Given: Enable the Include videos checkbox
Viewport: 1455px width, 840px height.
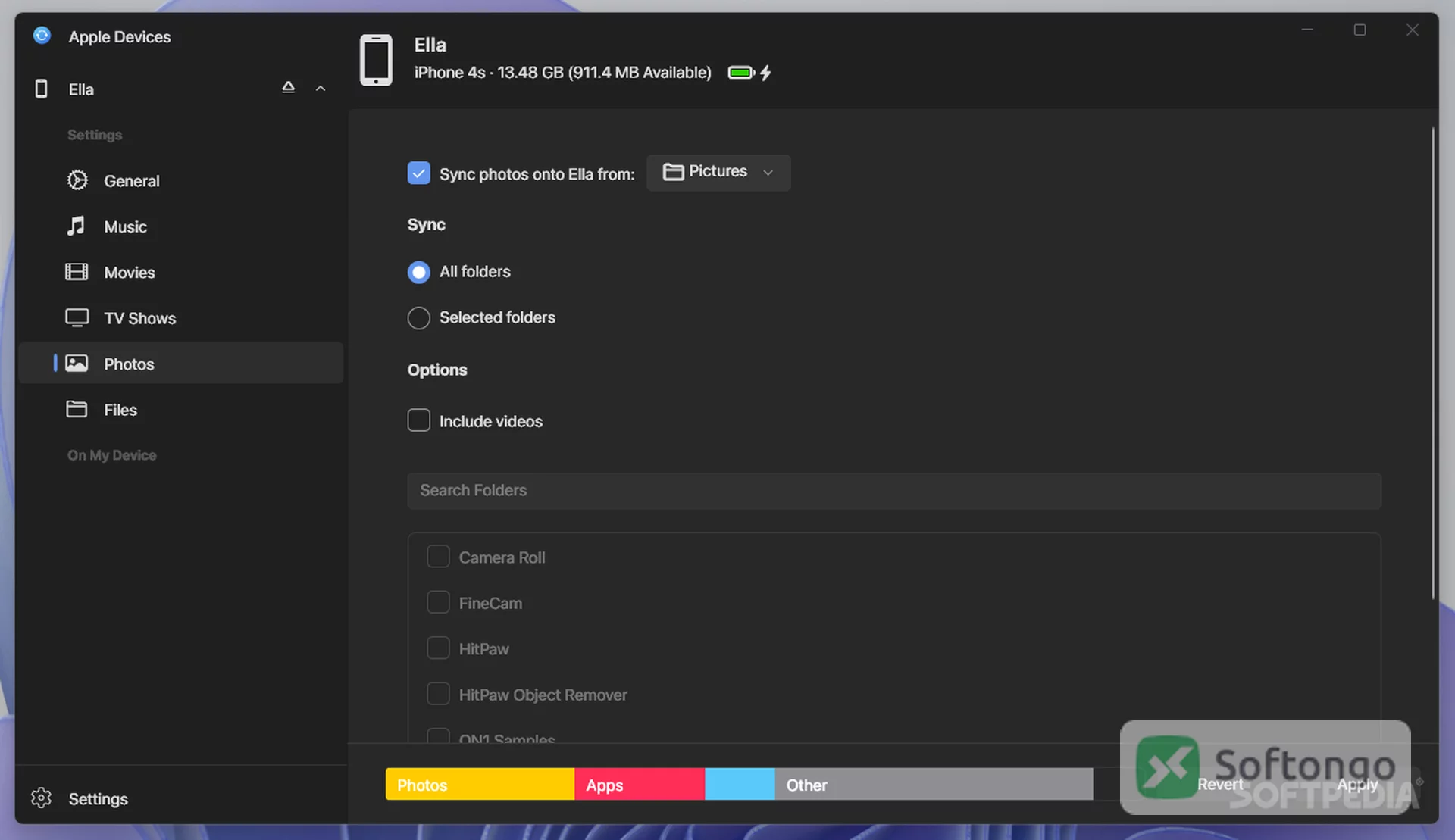Looking at the screenshot, I should coord(418,420).
